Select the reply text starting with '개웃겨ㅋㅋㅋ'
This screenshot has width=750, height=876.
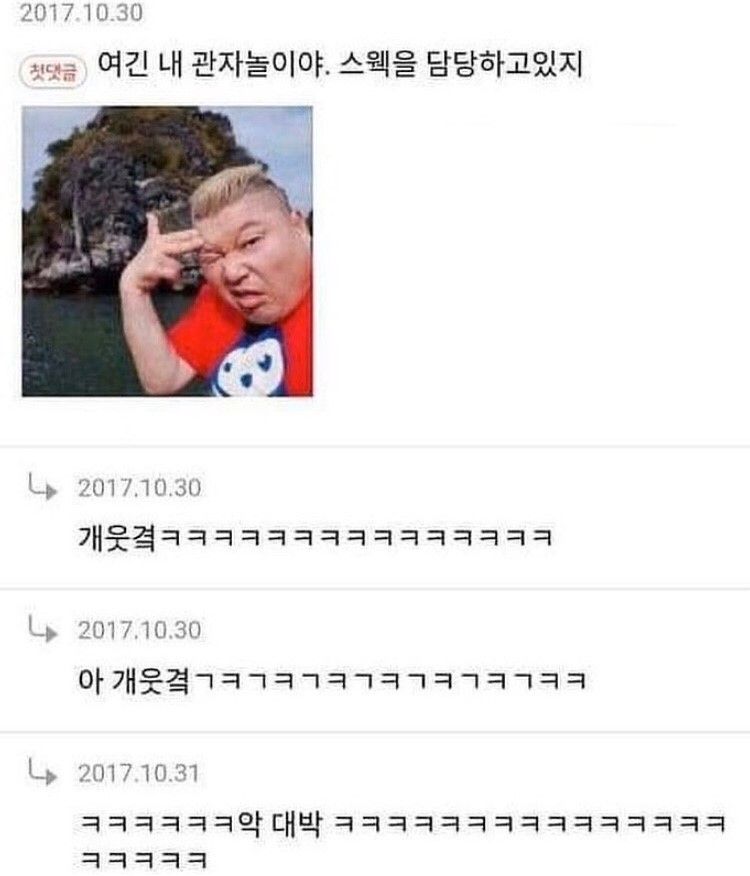coord(316,537)
